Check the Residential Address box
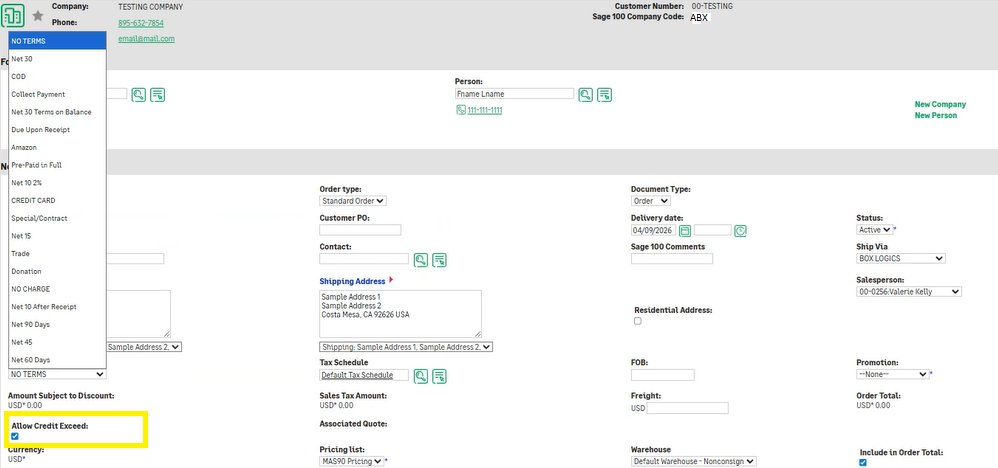 point(638,321)
